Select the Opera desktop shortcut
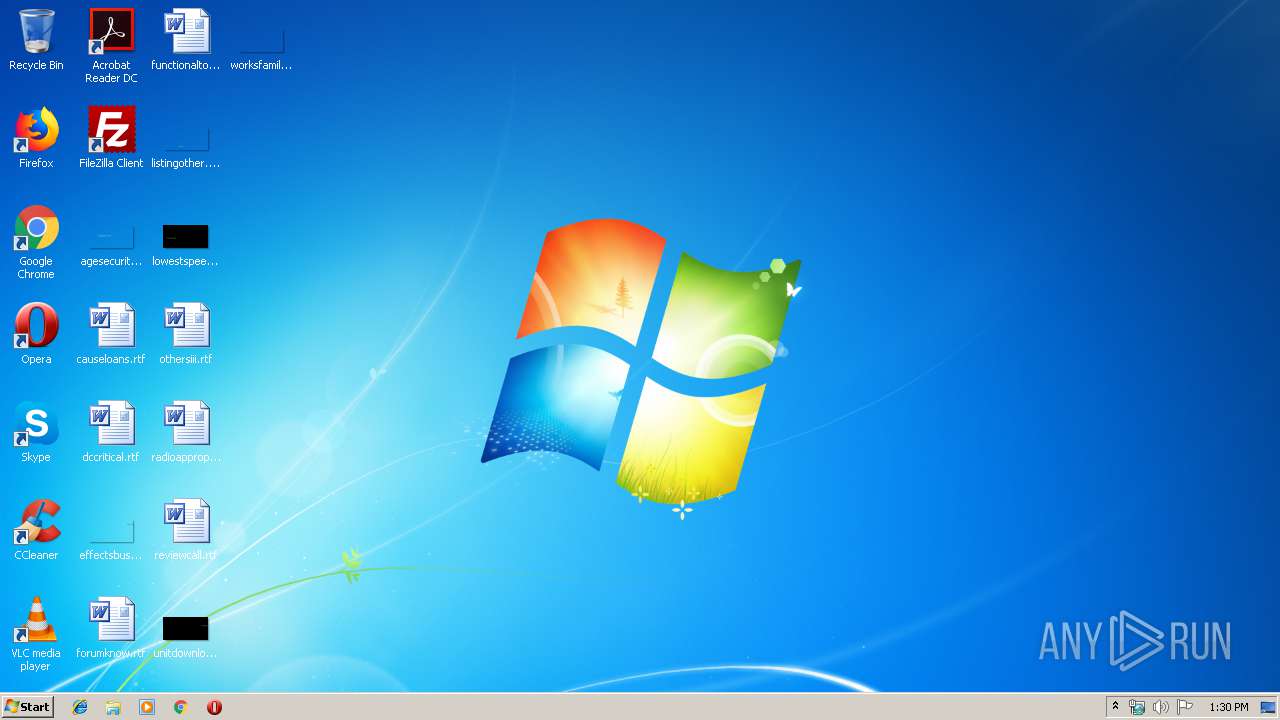Screen dimensions: 1280x720 click(x=36, y=334)
